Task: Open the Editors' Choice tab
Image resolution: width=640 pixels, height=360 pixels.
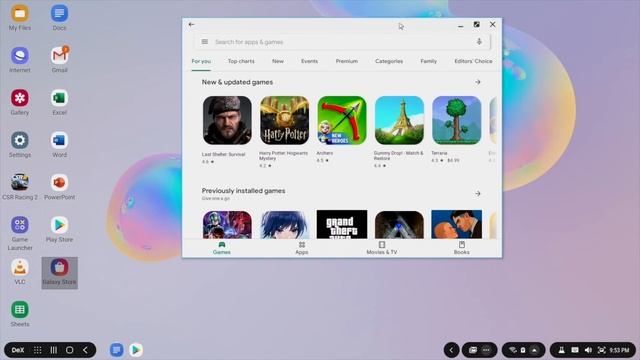Action: point(473,61)
